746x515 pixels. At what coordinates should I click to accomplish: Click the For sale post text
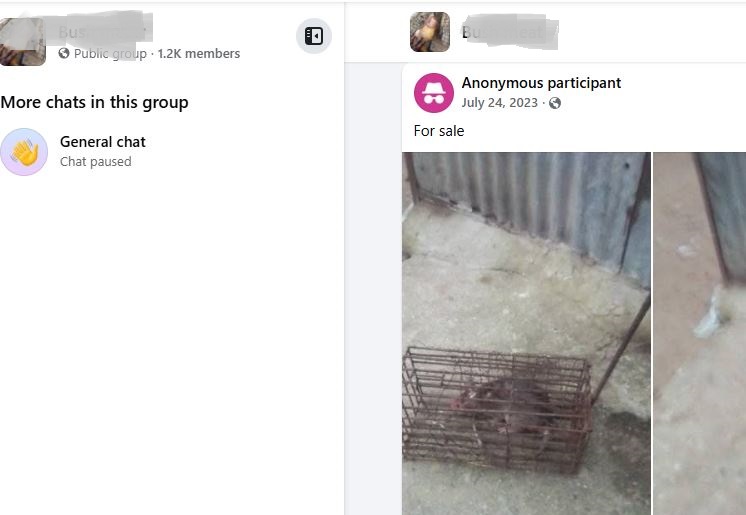coord(439,131)
